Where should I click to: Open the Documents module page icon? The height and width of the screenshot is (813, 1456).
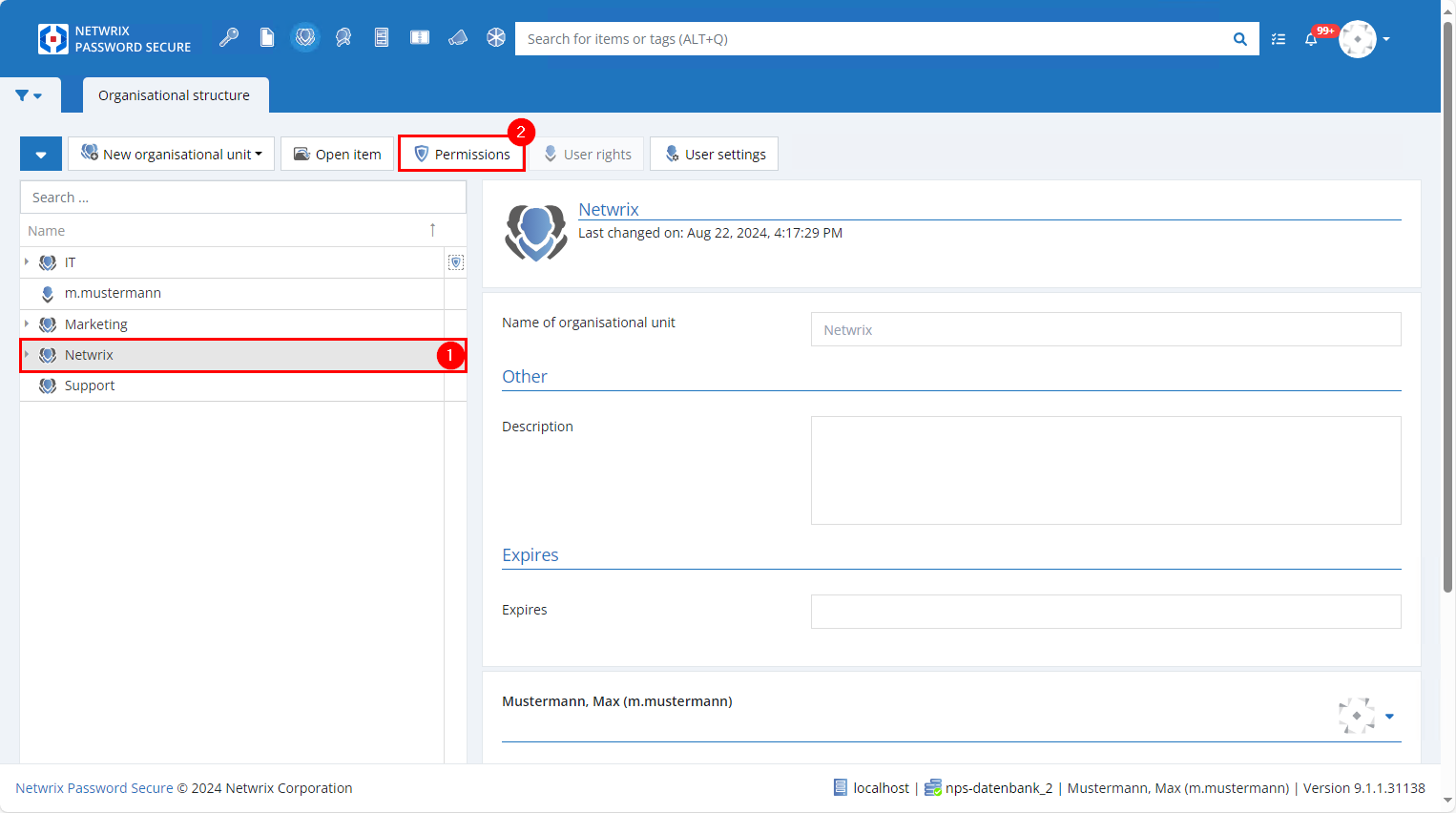click(267, 38)
